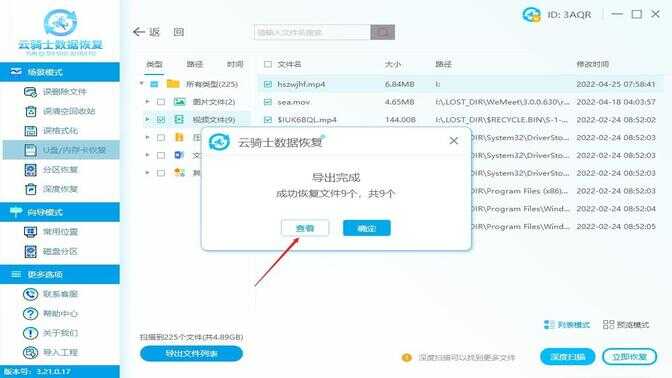672x378 pixels.
Task: Toggle checkbox for $IUK68QL.mp4
Action: (268, 120)
